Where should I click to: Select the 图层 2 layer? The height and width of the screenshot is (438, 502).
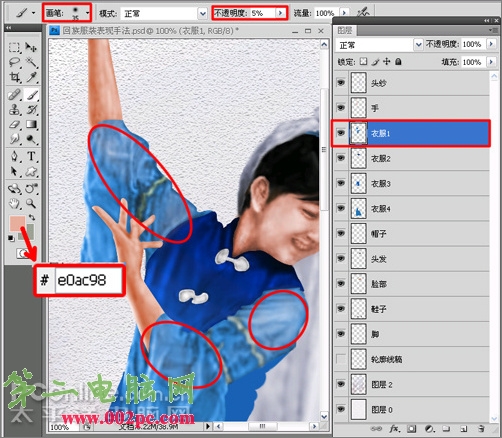pos(412,384)
